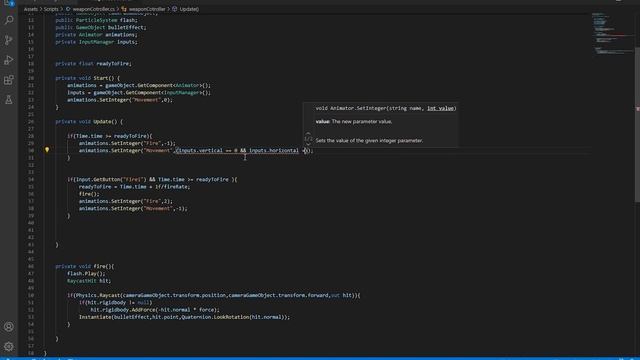Click line number 46 in gutter

[31, 266]
